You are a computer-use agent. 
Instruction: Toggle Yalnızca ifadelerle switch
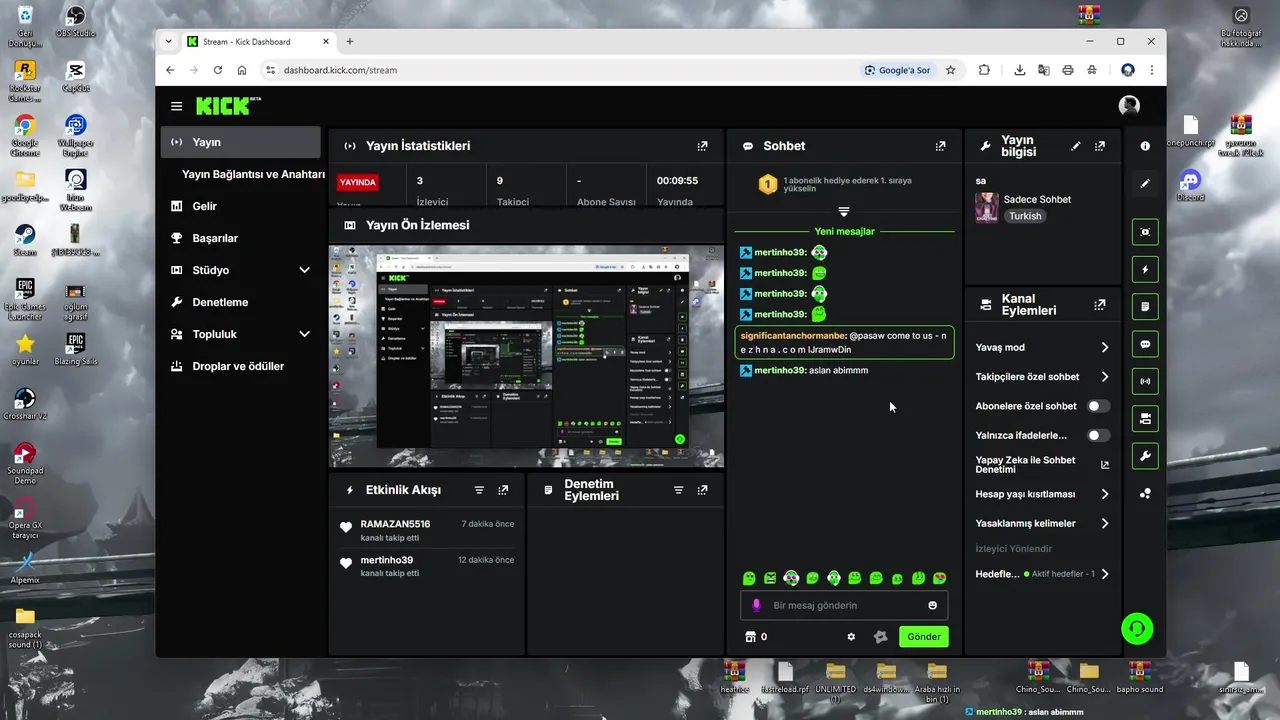(x=1099, y=436)
